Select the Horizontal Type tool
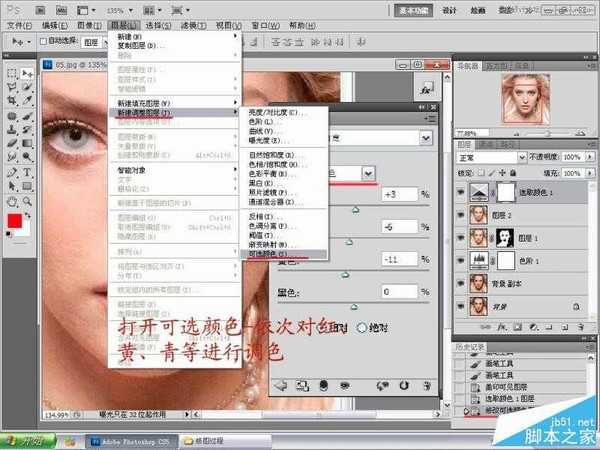 click(27, 172)
